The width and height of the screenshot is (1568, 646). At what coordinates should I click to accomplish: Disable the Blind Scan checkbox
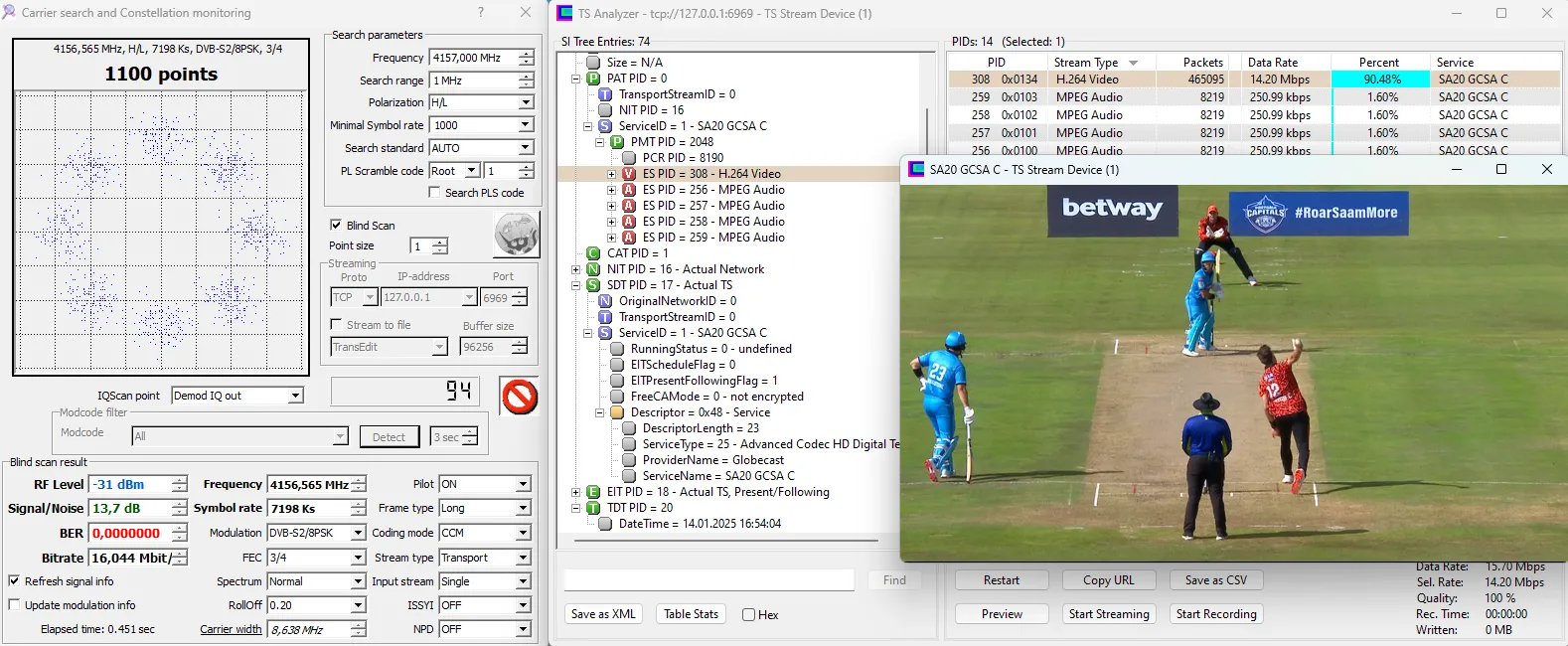336,226
